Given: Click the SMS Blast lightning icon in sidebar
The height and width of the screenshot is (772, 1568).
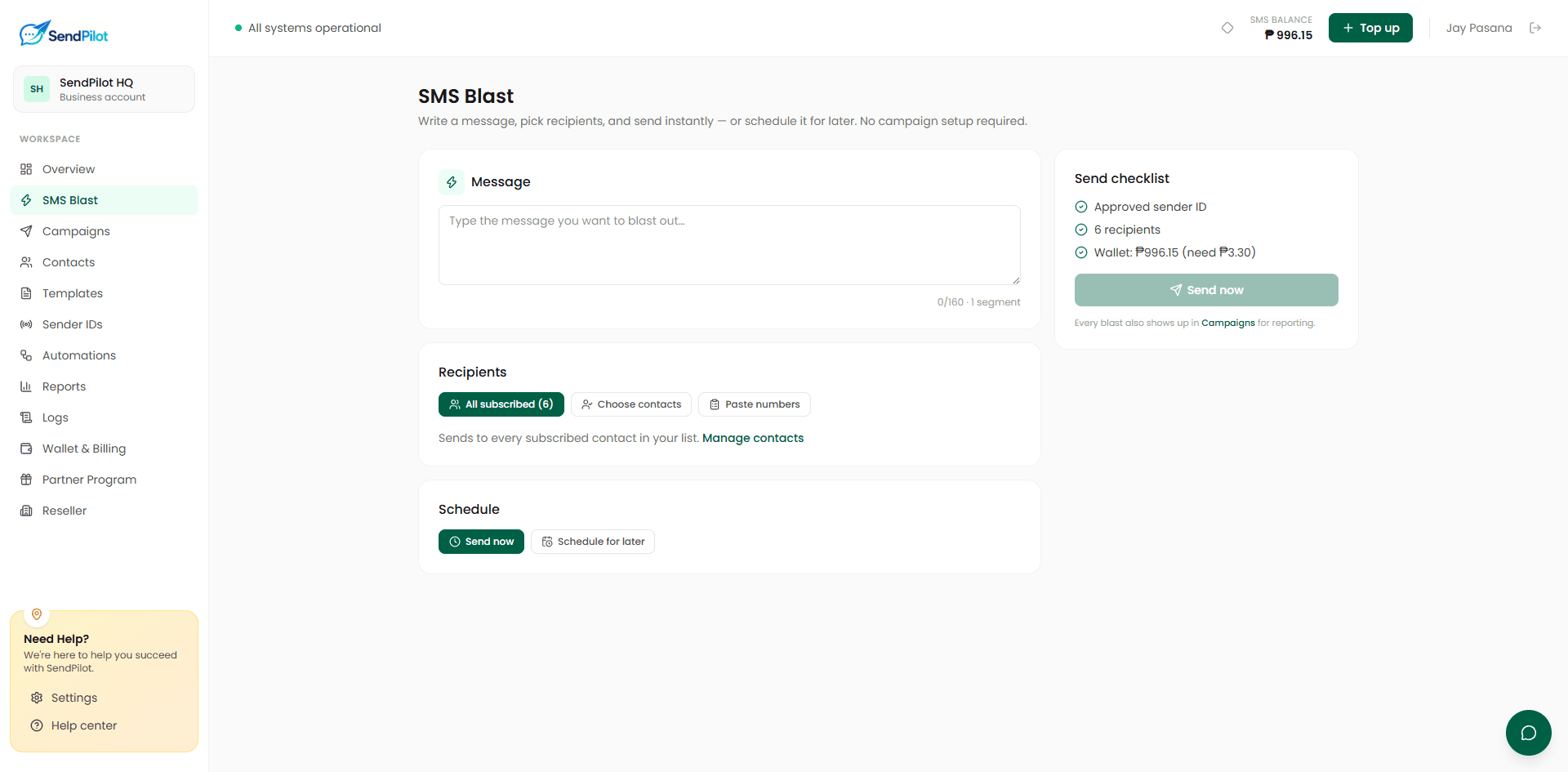Looking at the screenshot, I should (26, 200).
